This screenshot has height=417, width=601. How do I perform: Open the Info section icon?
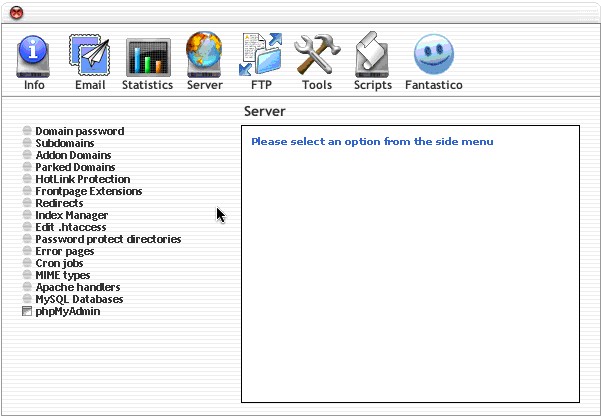pyautogui.click(x=34, y=56)
